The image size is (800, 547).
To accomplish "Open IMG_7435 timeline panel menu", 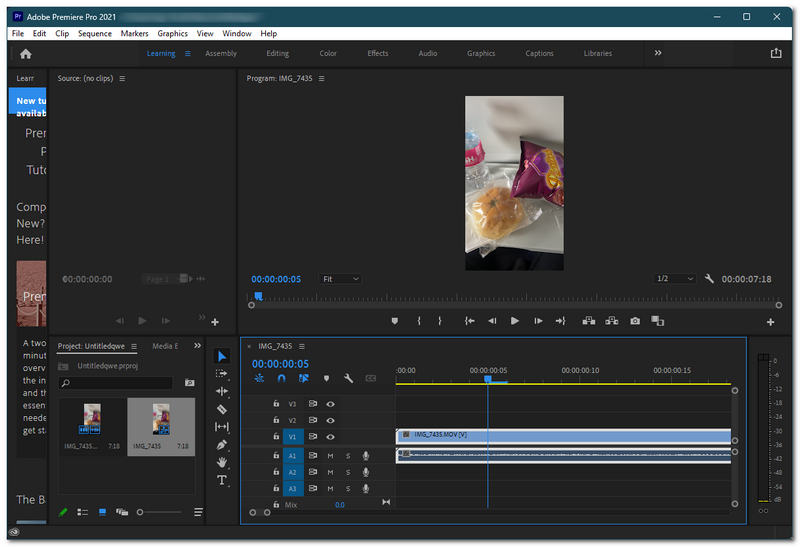I will [302, 346].
